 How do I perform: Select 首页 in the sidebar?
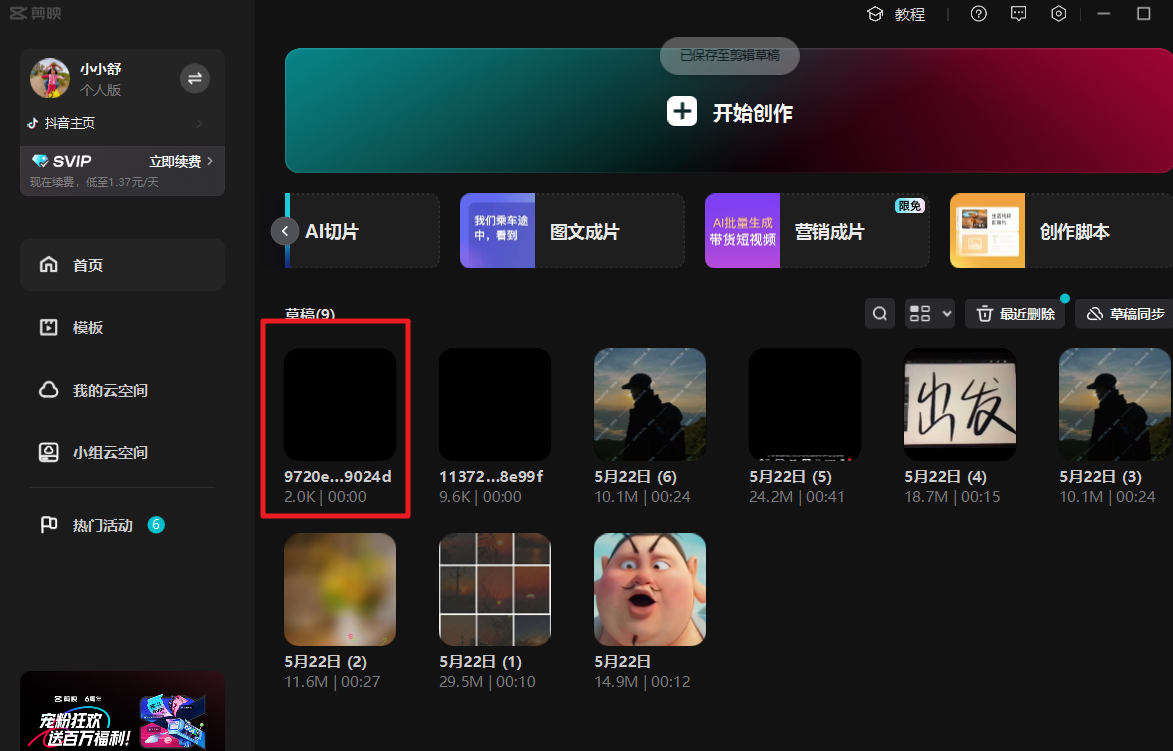[122, 265]
